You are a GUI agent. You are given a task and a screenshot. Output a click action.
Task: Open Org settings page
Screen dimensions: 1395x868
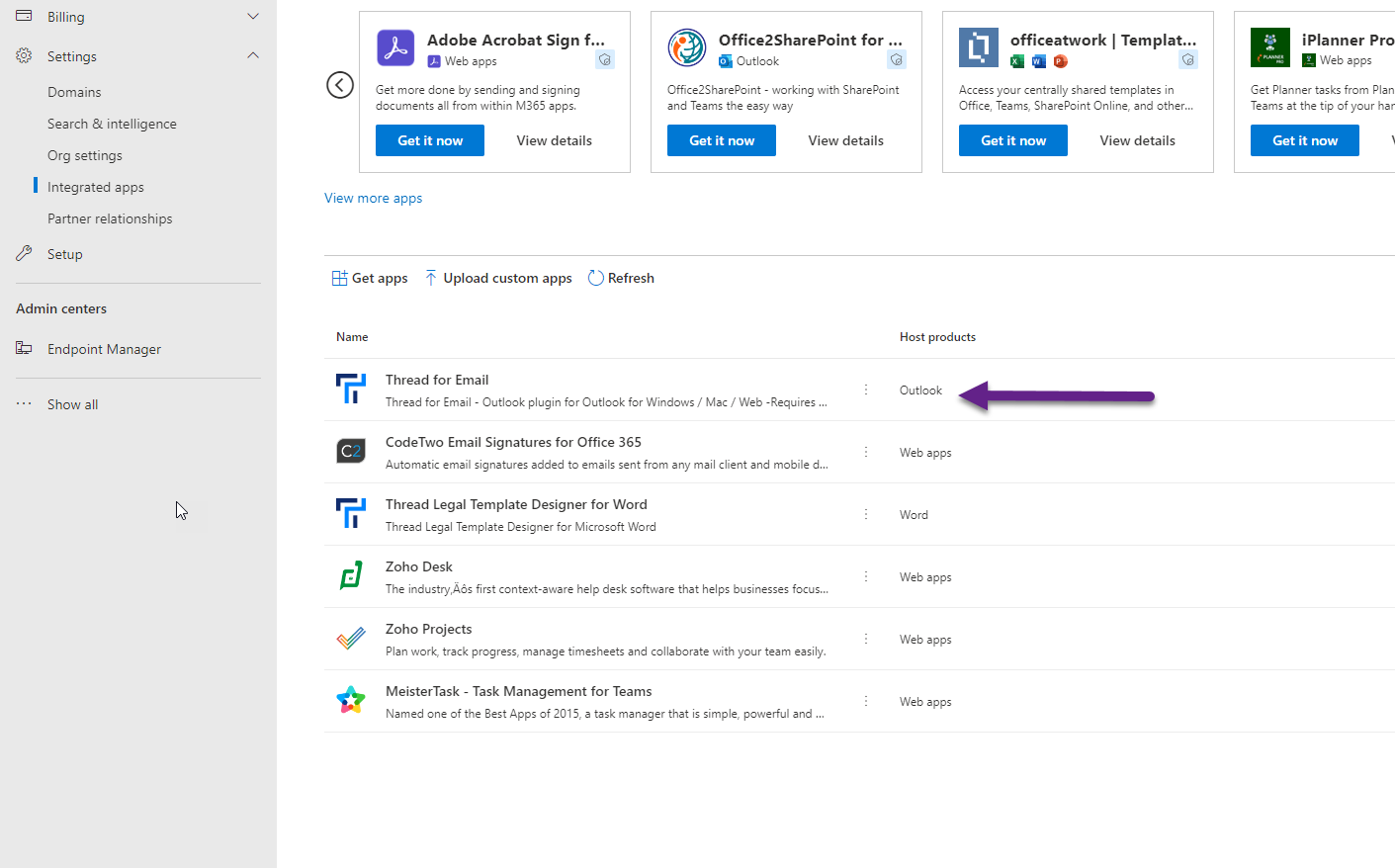(x=85, y=155)
